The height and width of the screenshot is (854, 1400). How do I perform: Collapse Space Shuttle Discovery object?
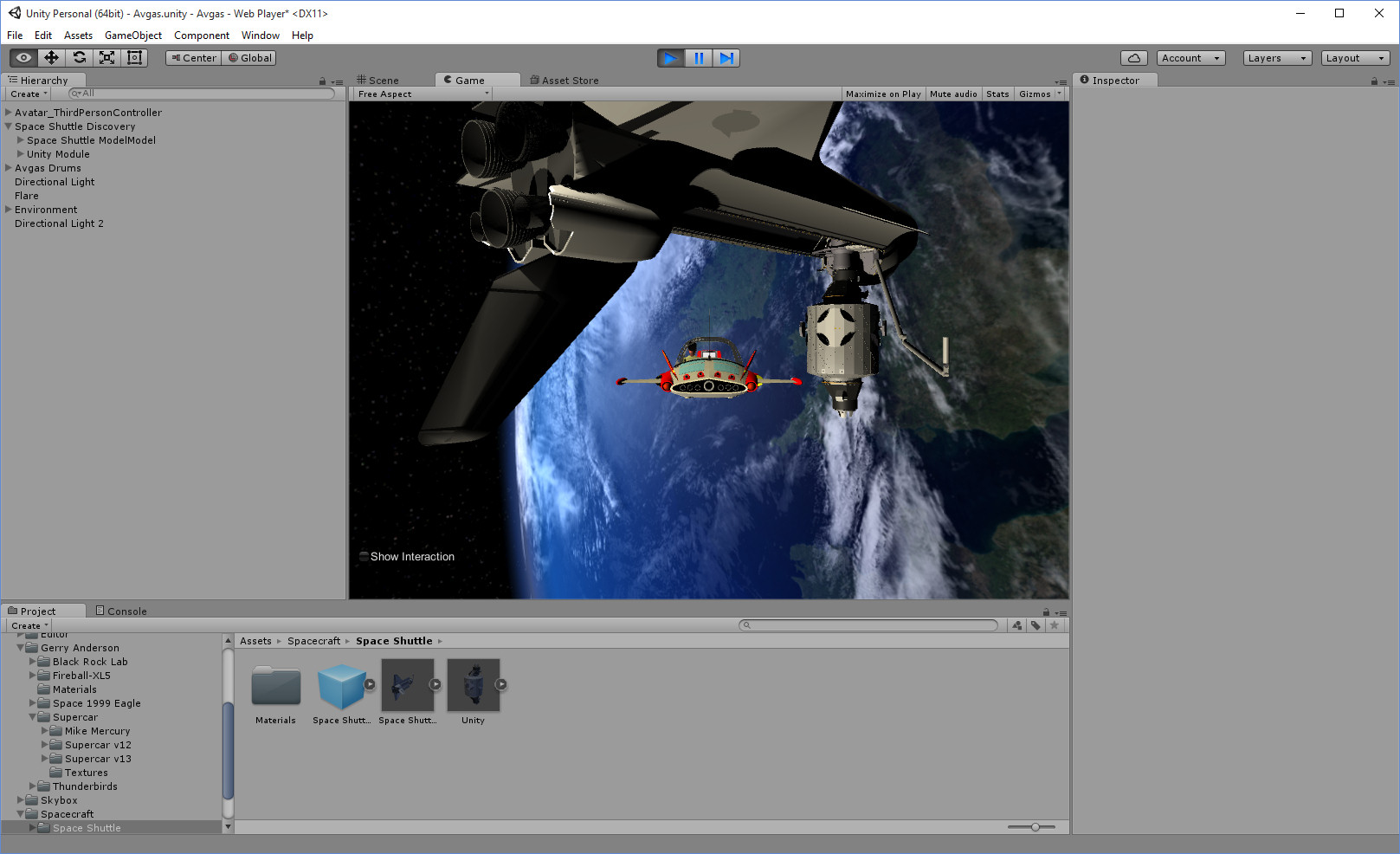tap(9, 126)
